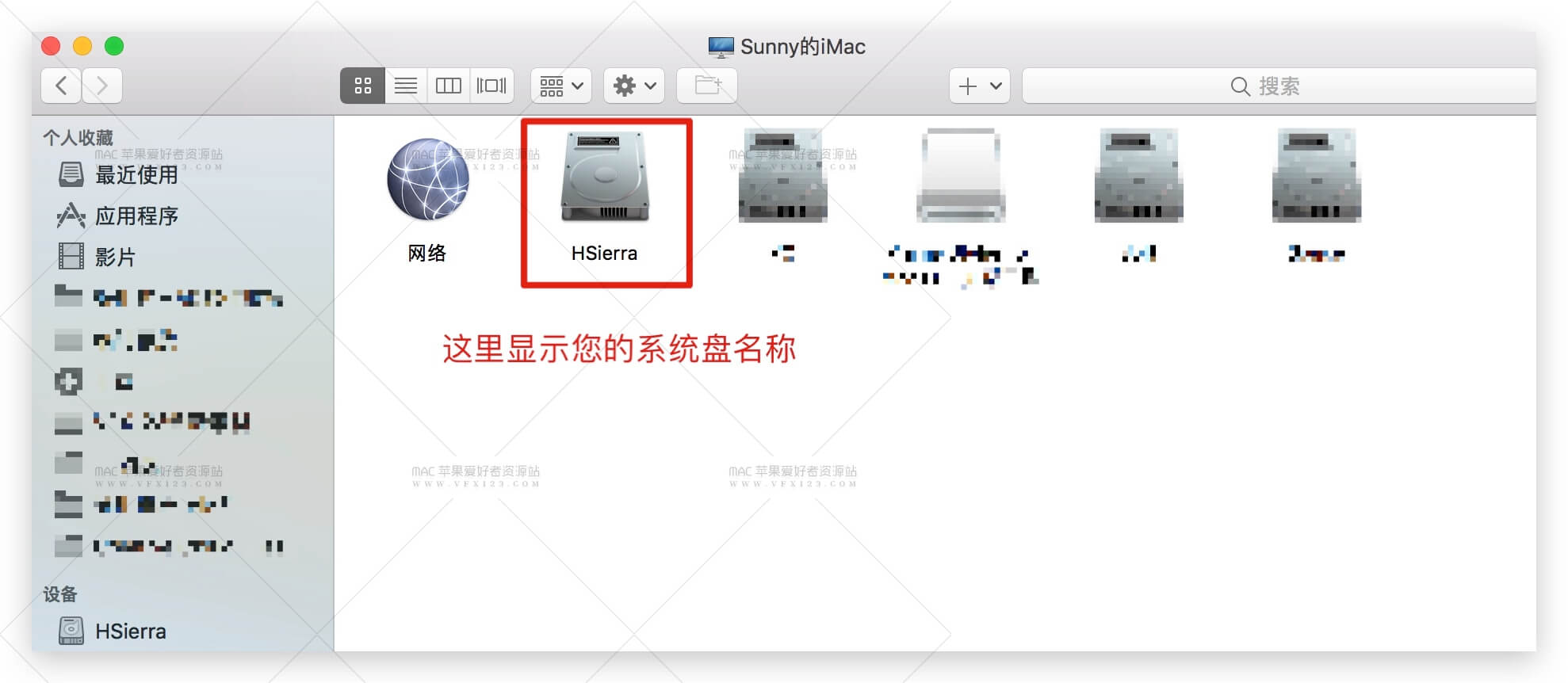Select the 网络 globe icon
The image size is (1568, 683).
click(x=428, y=179)
